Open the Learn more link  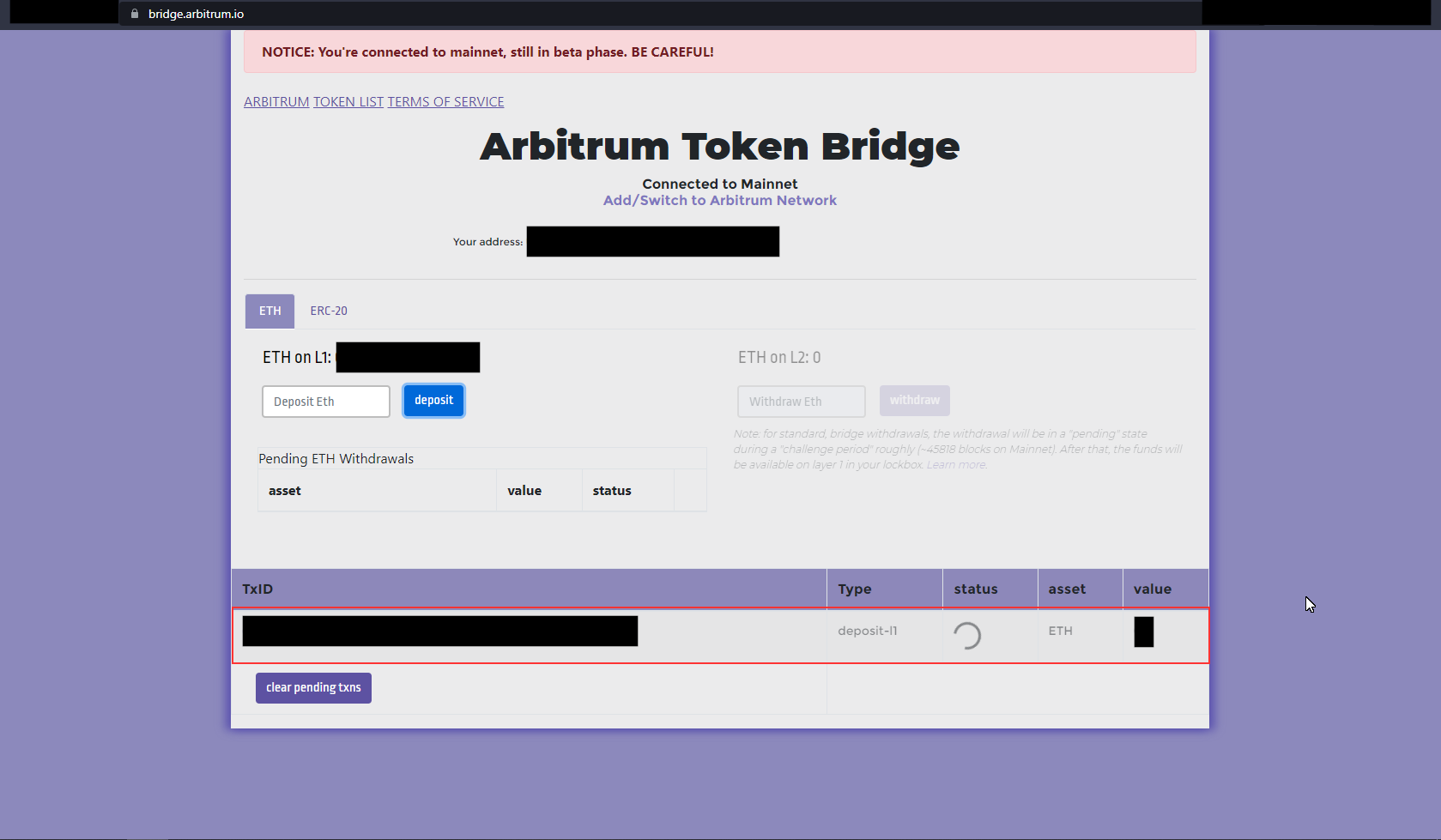point(955,464)
